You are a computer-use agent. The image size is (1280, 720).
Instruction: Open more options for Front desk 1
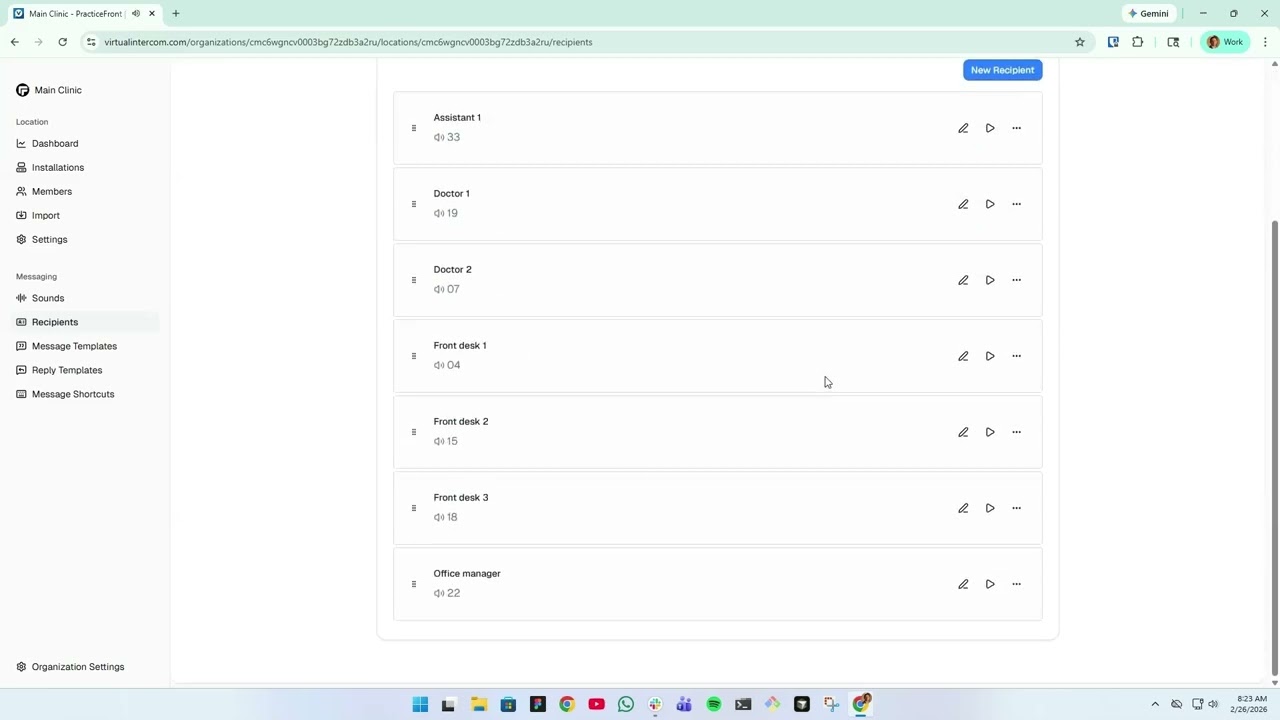pyautogui.click(x=1016, y=356)
